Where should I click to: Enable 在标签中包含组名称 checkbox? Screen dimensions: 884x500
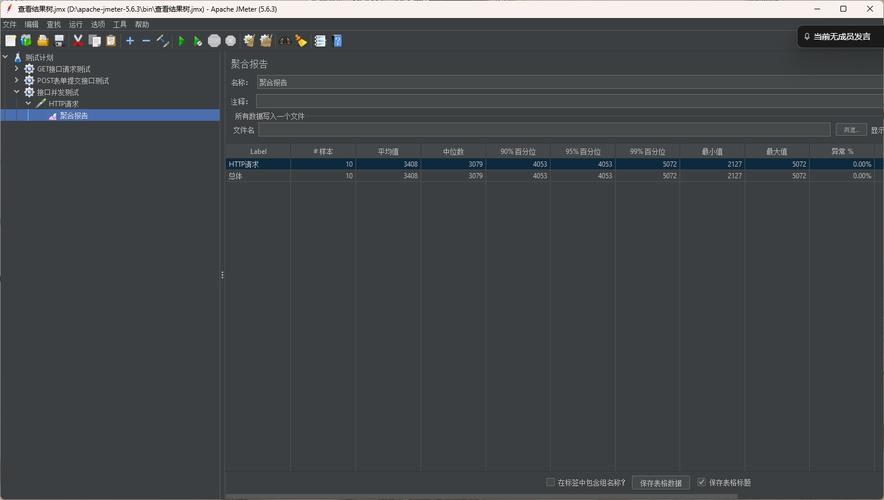coord(550,482)
